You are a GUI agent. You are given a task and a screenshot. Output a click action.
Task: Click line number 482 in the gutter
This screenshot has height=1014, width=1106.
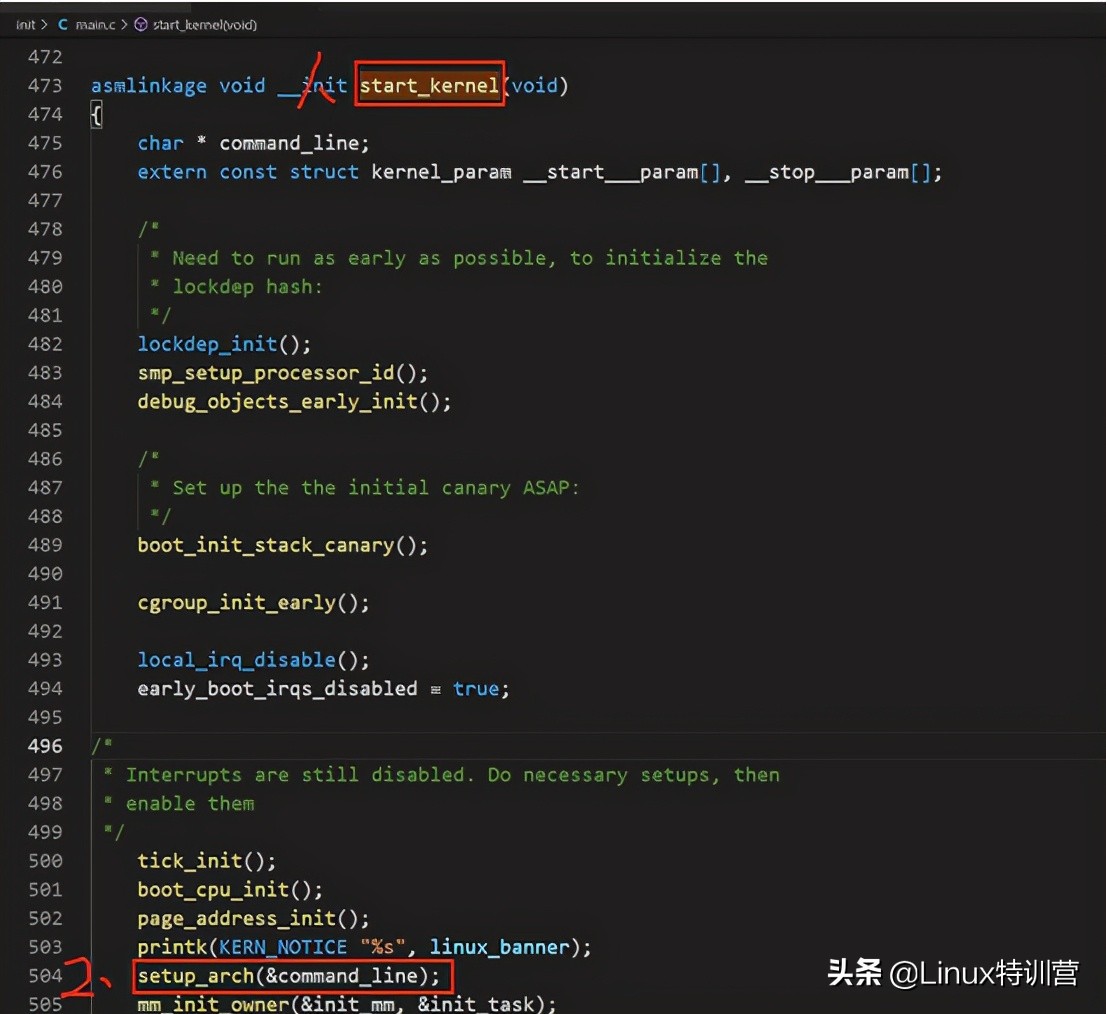tap(45, 344)
